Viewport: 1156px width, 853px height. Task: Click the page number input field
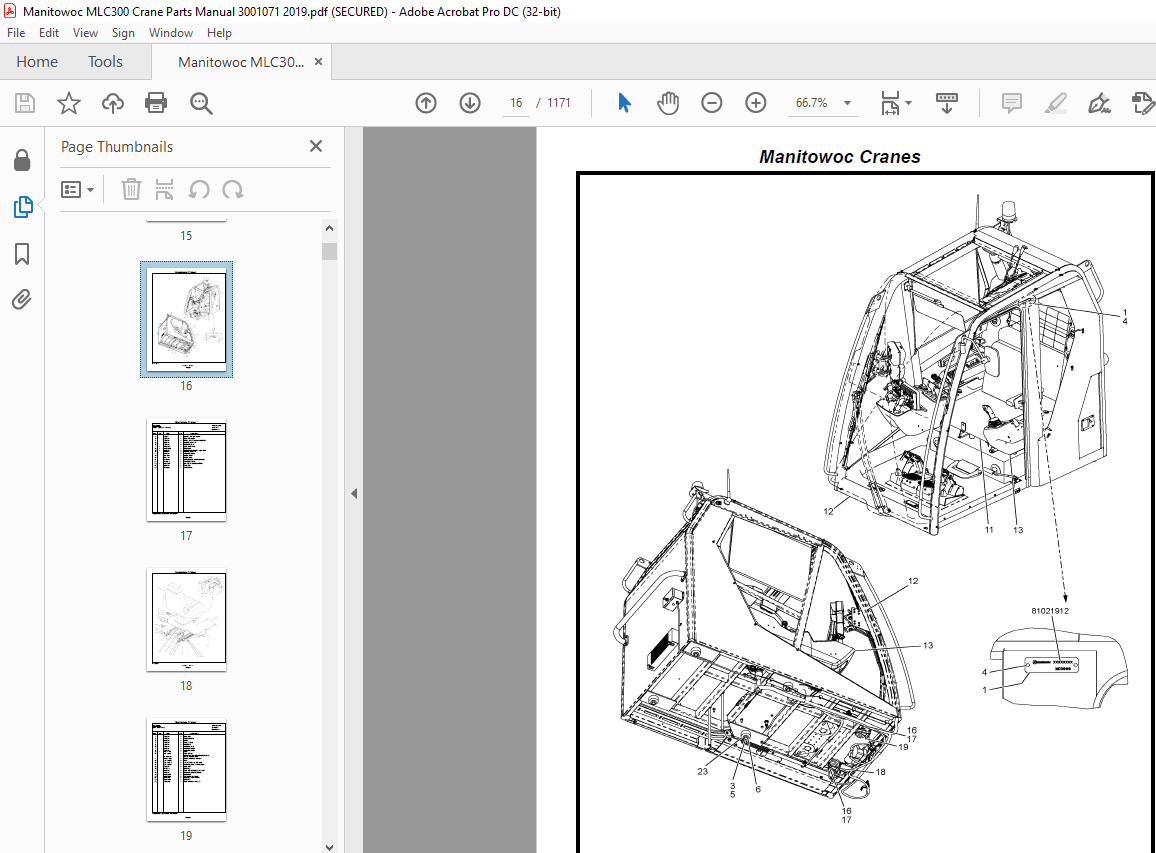516,103
